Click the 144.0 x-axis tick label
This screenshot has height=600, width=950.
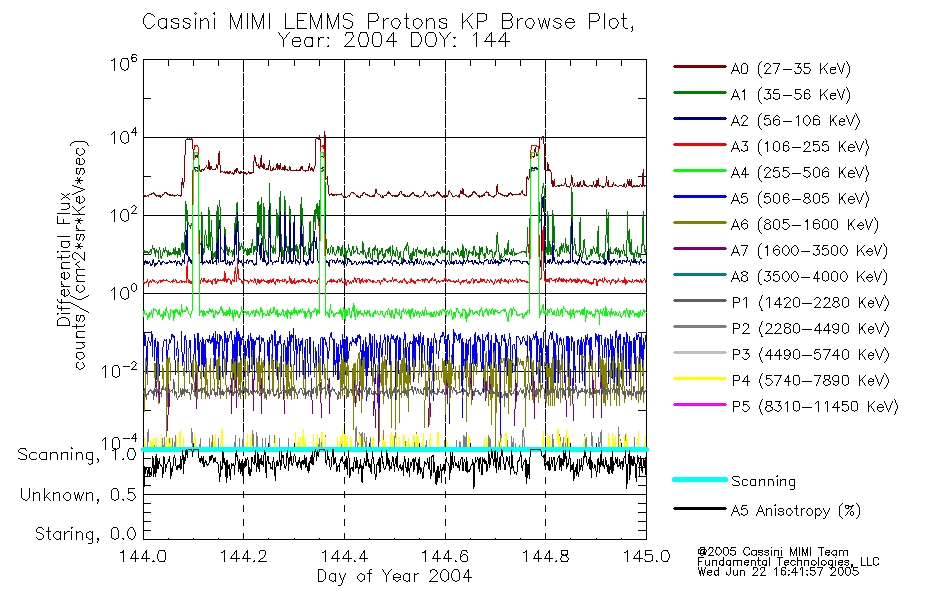coord(143,556)
